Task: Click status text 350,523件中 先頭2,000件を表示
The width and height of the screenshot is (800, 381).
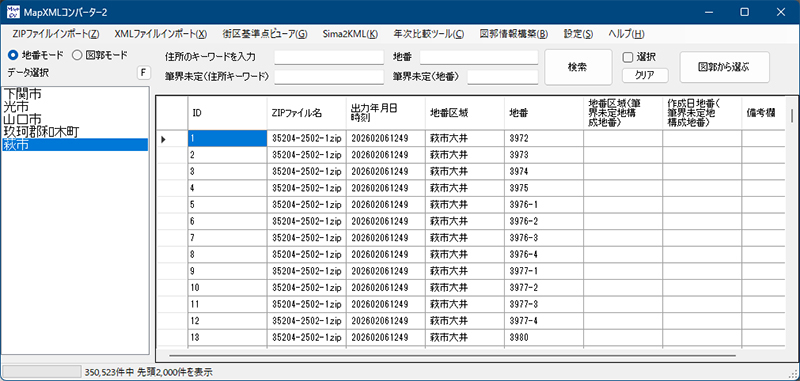Action: click(148, 372)
